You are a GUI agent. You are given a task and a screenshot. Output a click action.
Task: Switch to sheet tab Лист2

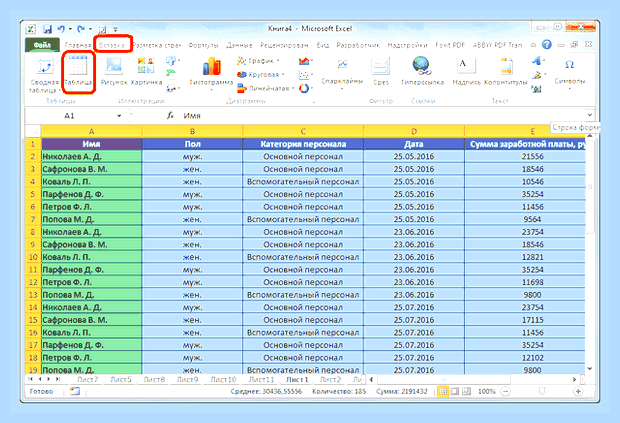tap(330, 379)
